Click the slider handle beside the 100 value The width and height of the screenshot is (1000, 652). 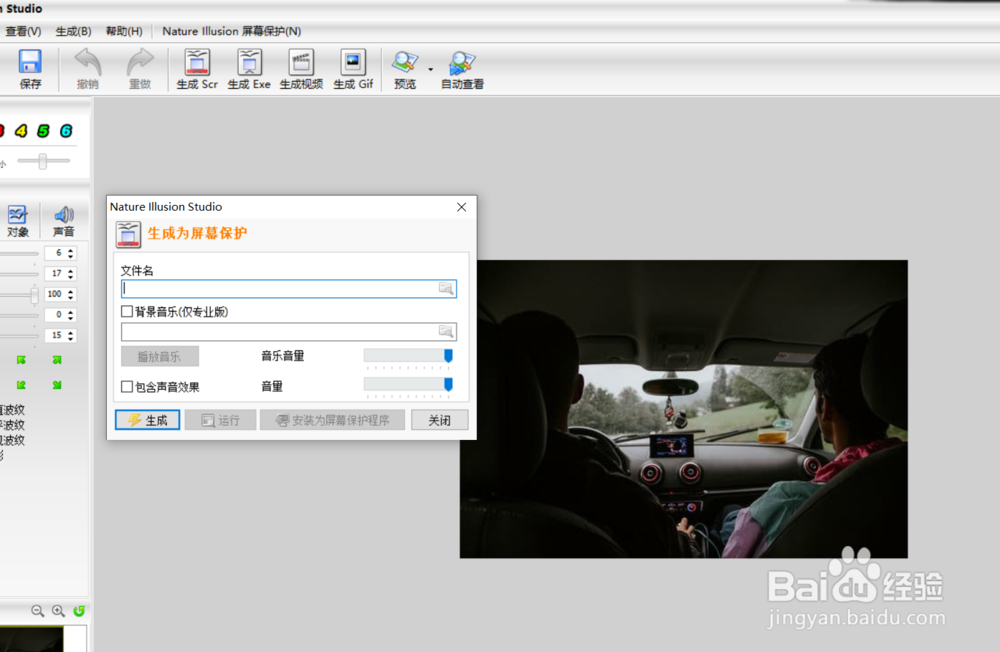(x=34, y=294)
